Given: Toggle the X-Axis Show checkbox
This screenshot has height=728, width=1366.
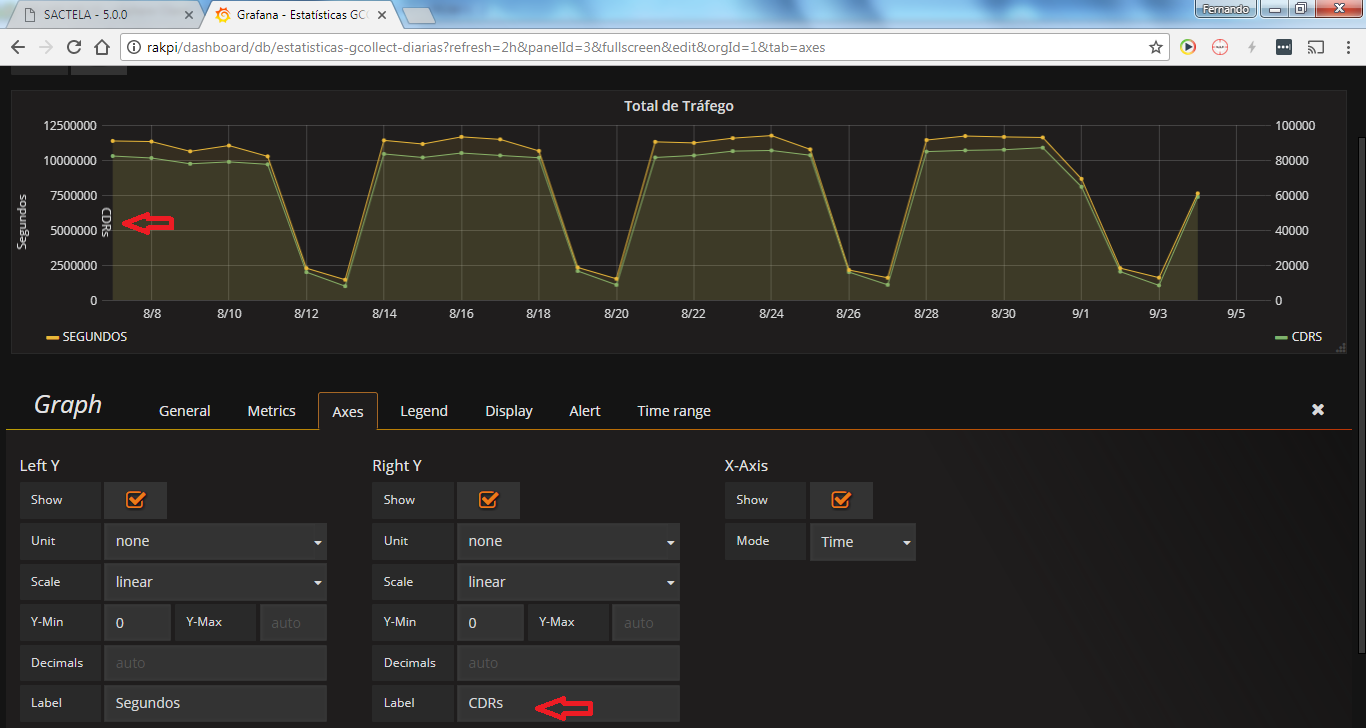Looking at the screenshot, I should tap(841, 500).
